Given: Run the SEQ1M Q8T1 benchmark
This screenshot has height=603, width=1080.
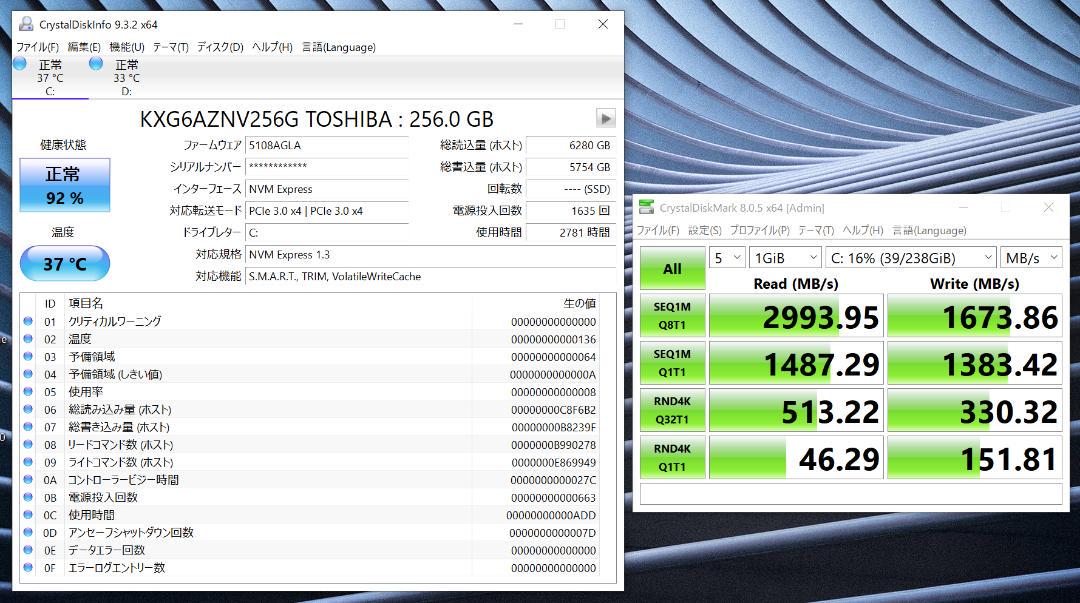Looking at the screenshot, I should (672, 316).
